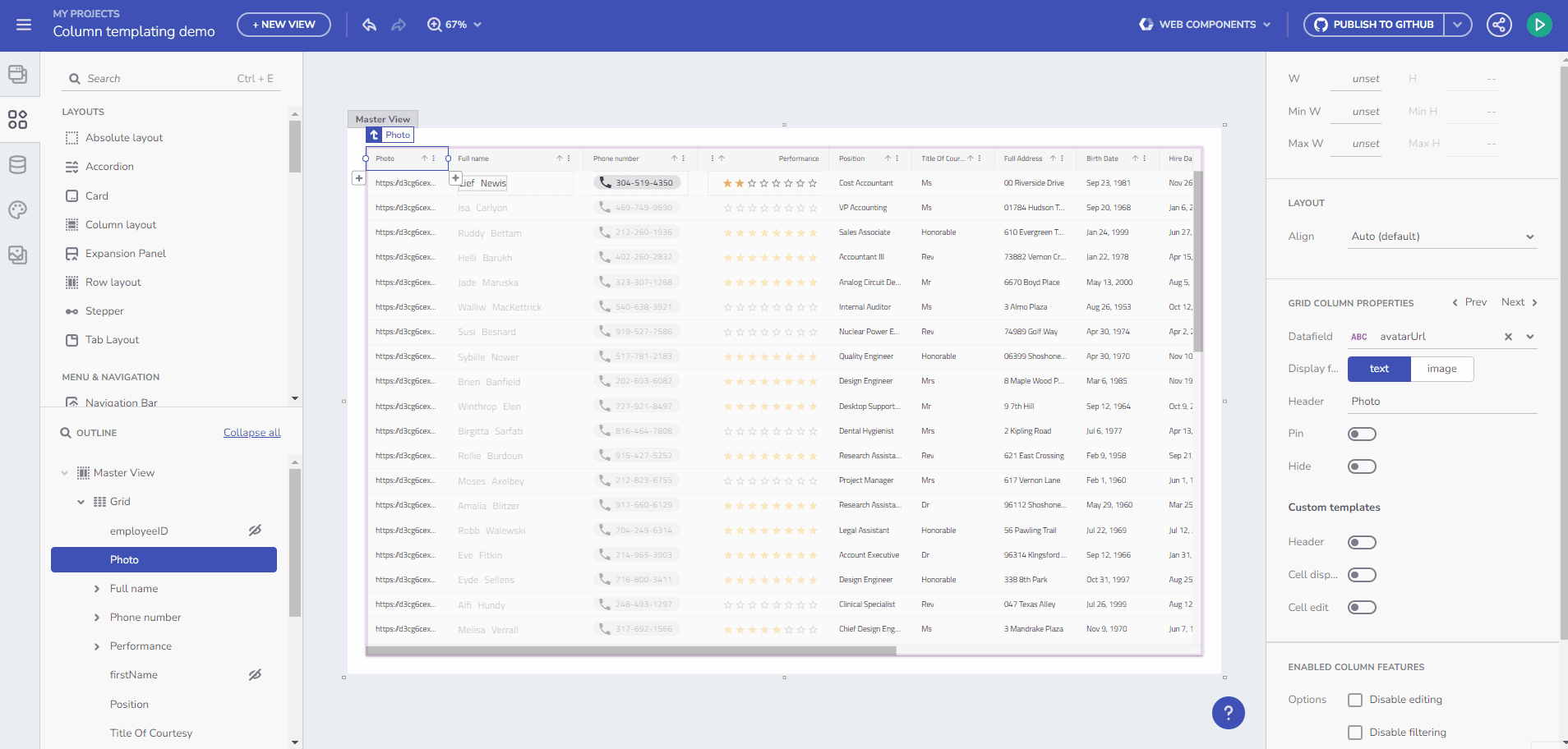Image resolution: width=1568 pixels, height=749 pixels.
Task: Click the undo arrow icon
Action: pos(370,25)
